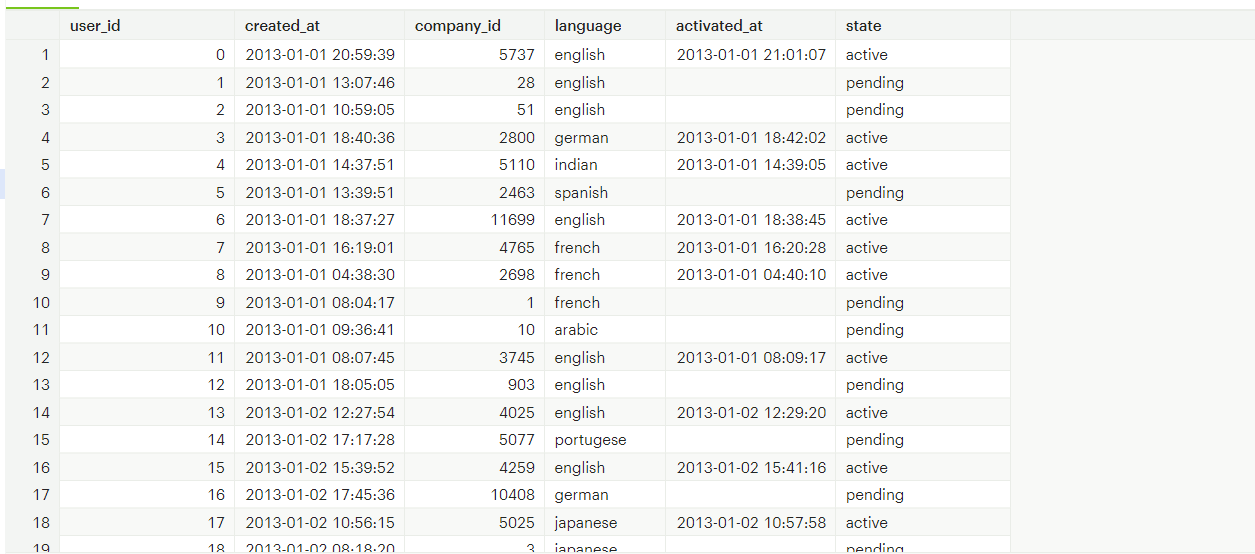Click company_id cell 5077
Image resolution: width=1255 pixels, height=554 pixels.
click(475, 440)
